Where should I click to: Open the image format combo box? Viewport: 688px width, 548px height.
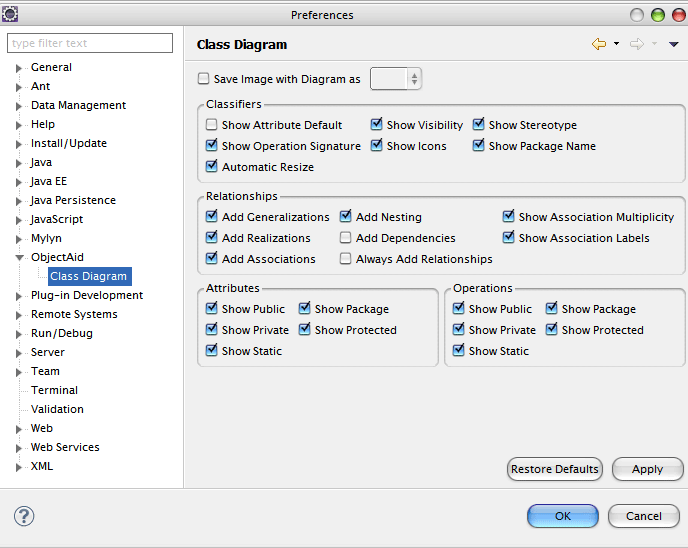pyautogui.click(x=396, y=79)
